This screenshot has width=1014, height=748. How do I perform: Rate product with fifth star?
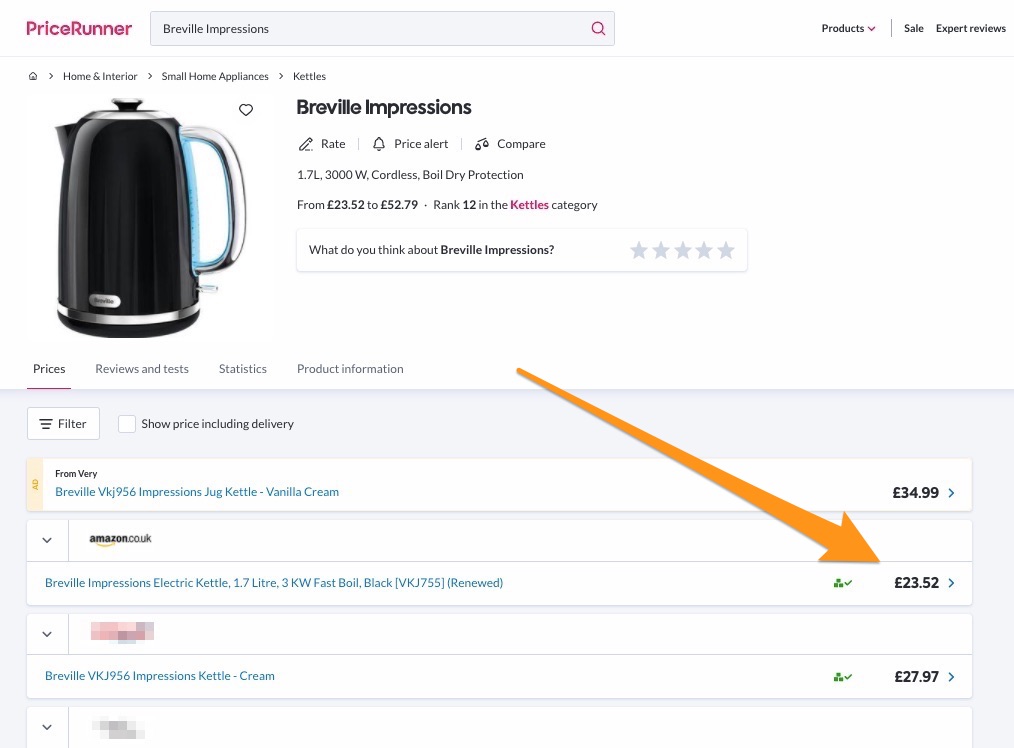click(x=726, y=250)
